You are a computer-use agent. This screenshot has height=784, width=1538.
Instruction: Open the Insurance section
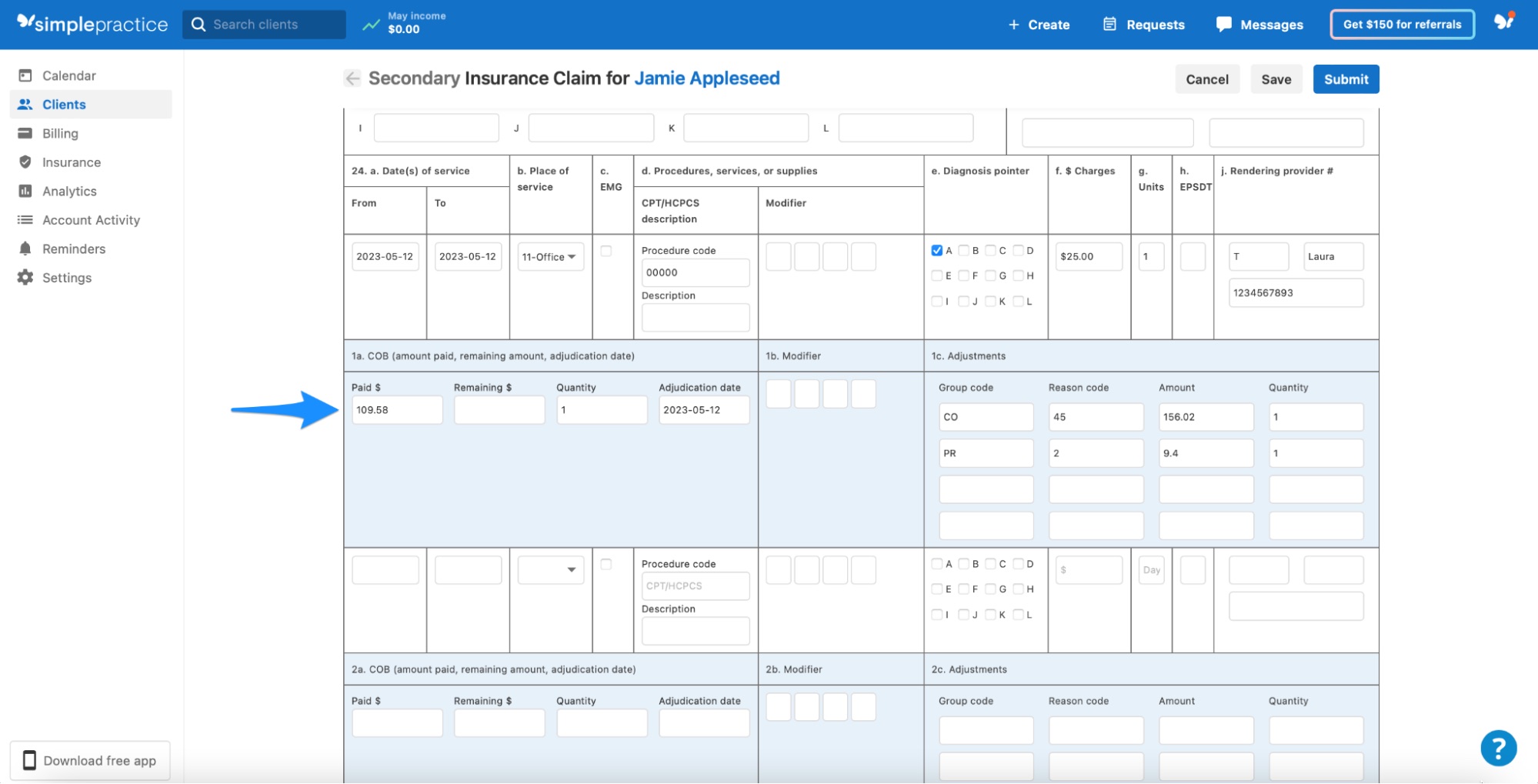point(71,162)
